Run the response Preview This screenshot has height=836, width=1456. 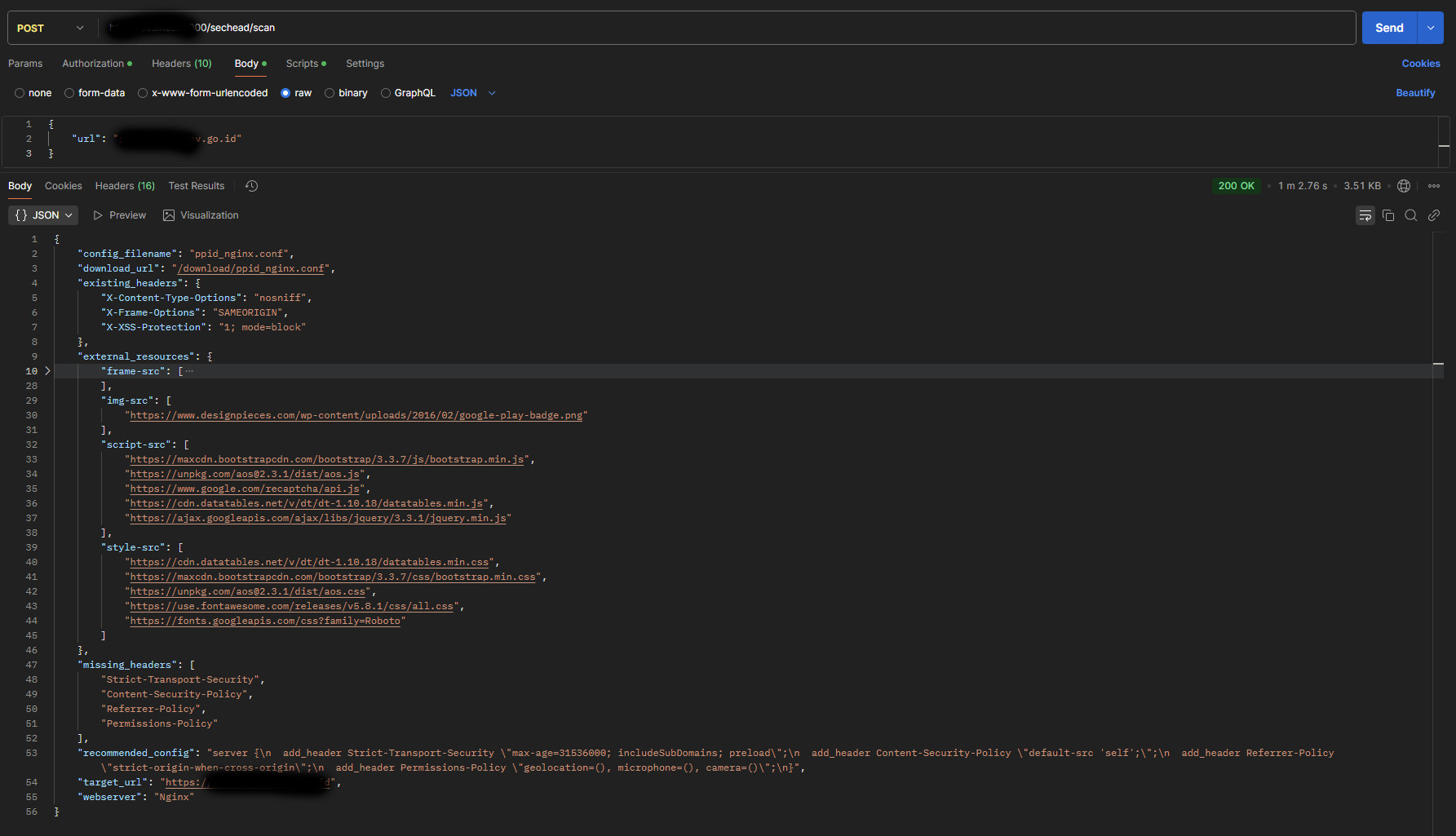pos(119,215)
